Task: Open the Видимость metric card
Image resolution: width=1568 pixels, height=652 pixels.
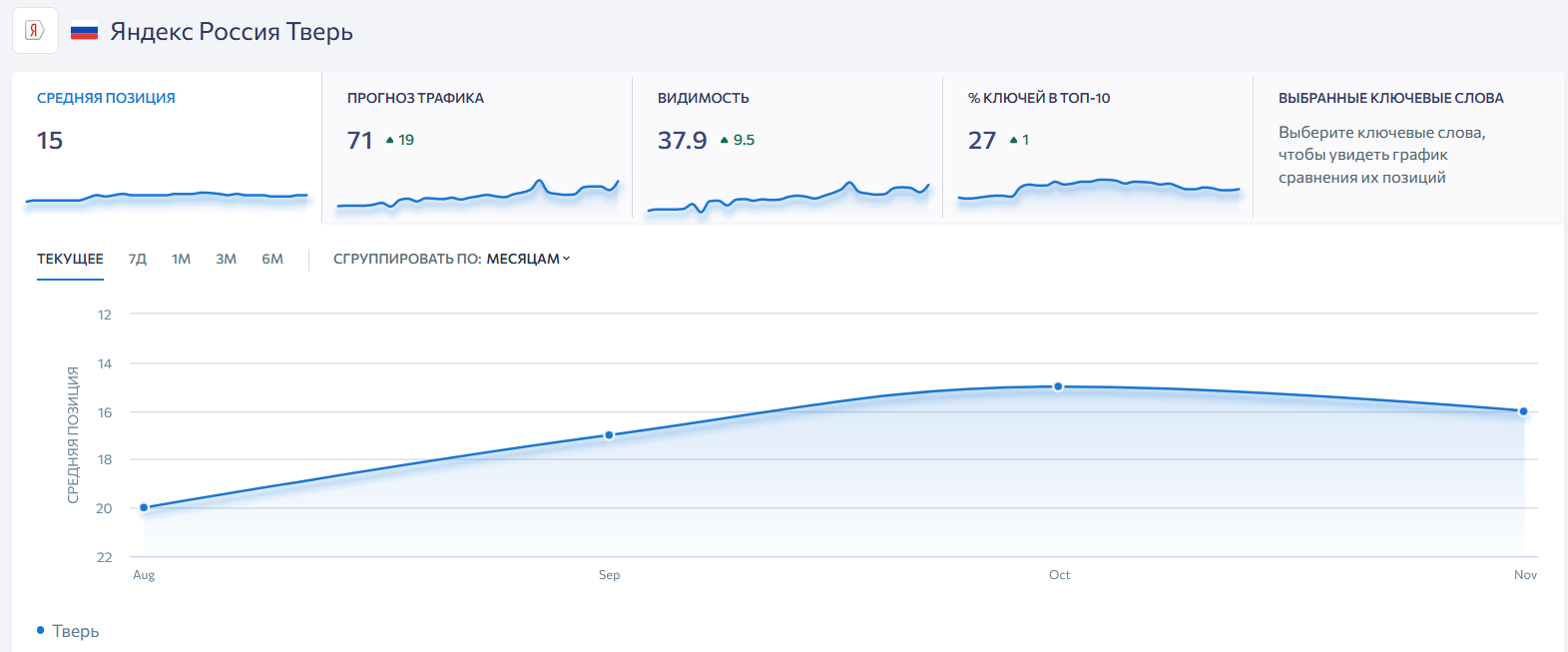Action: click(787, 146)
